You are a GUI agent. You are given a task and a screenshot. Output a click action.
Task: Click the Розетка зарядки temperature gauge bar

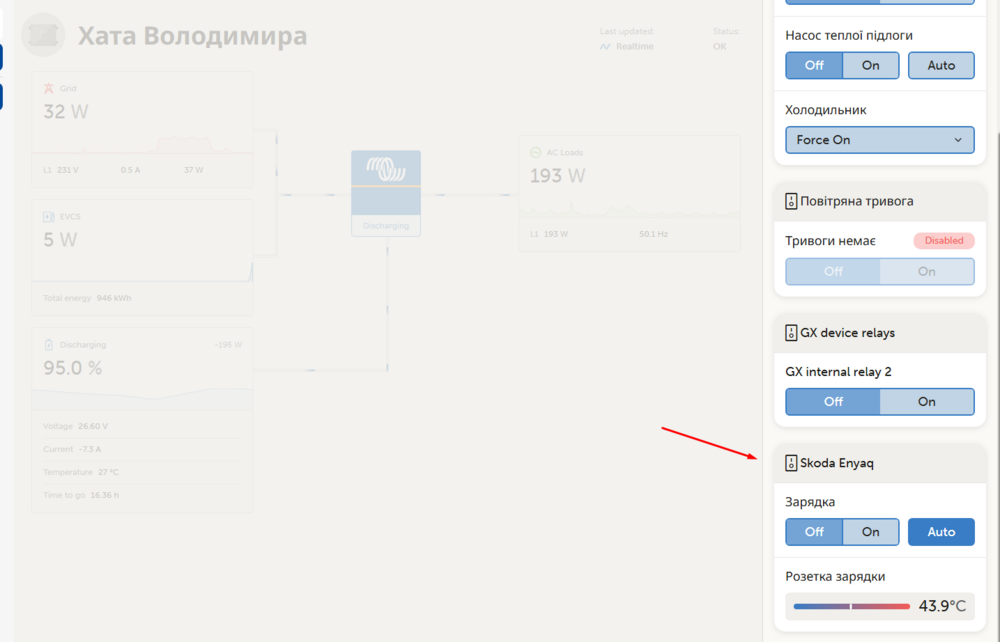click(851, 606)
